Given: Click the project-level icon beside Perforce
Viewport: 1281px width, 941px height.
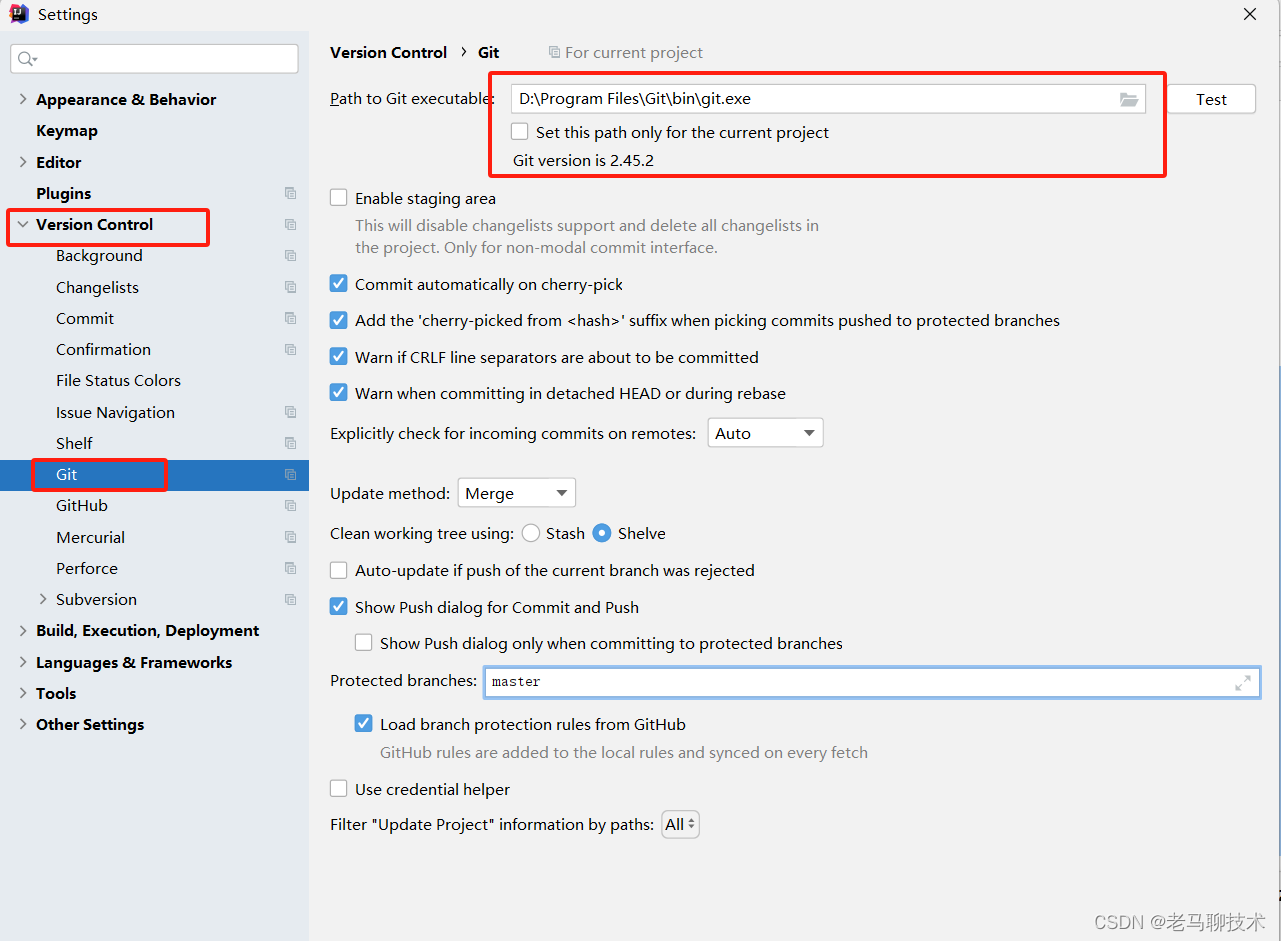Looking at the screenshot, I should pos(290,568).
